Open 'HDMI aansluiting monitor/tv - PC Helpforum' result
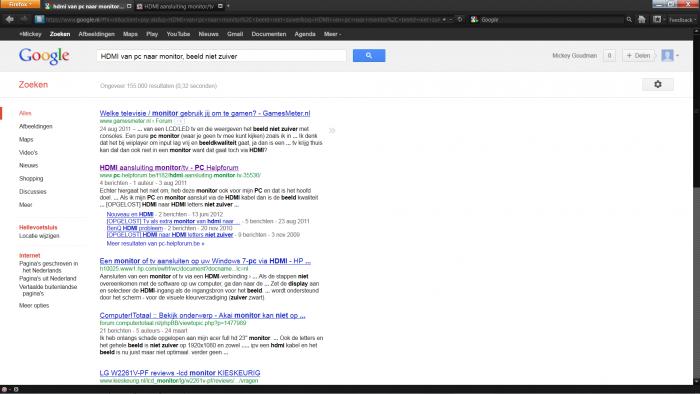Screen dimensions: 700x394 pos(169,168)
